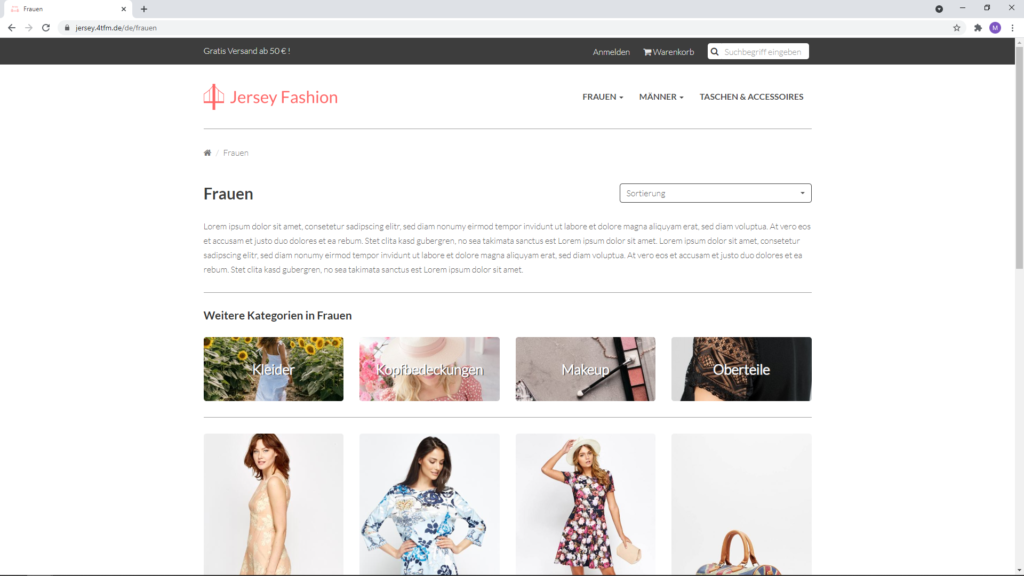This screenshot has width=1024, height=576.
Task: Go back with the browser back arrow
Action: coord(12,28)
